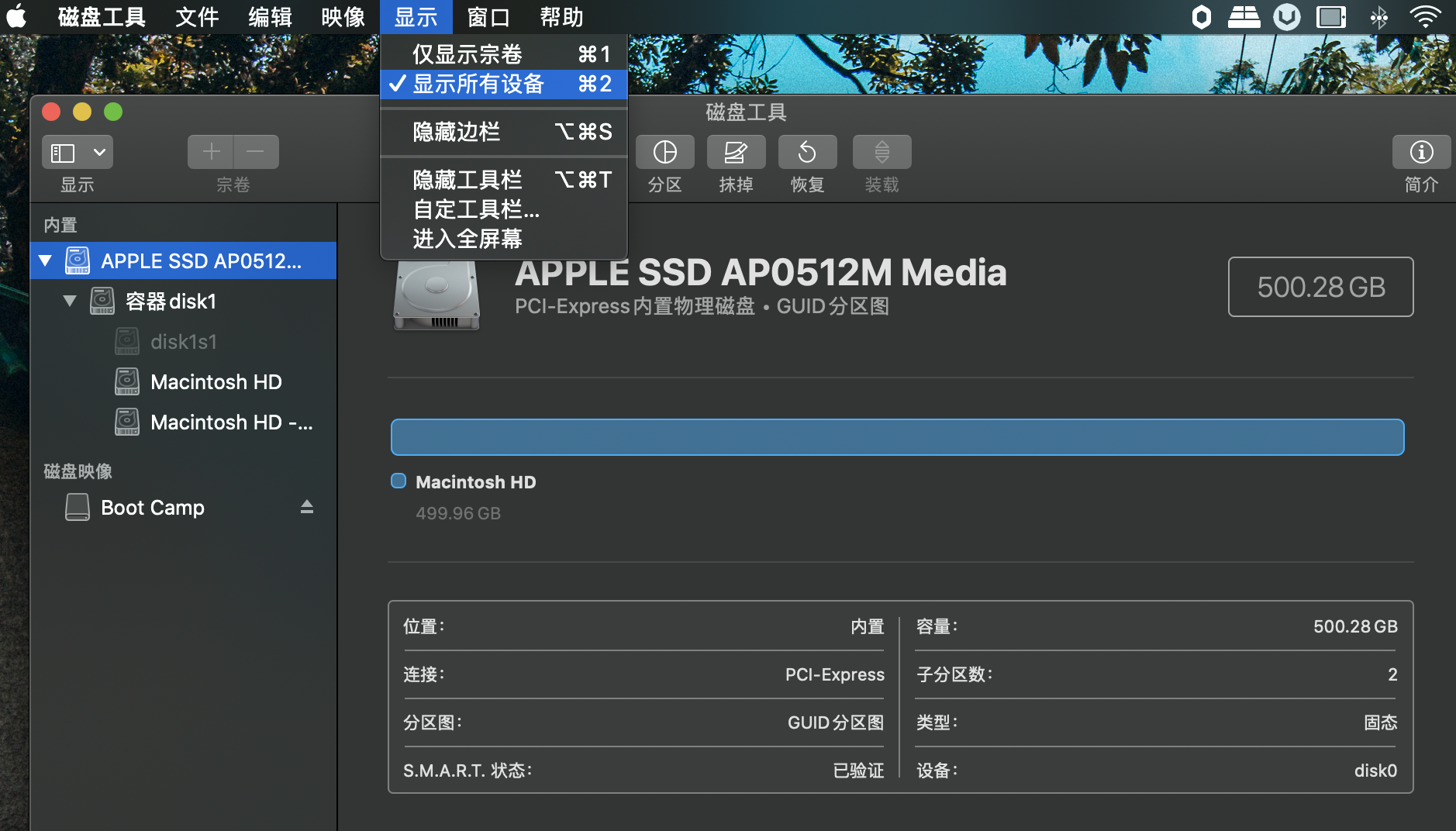The image size is (1456, 831).
Task: Open the 文件 menu
Action: (197, 16)
